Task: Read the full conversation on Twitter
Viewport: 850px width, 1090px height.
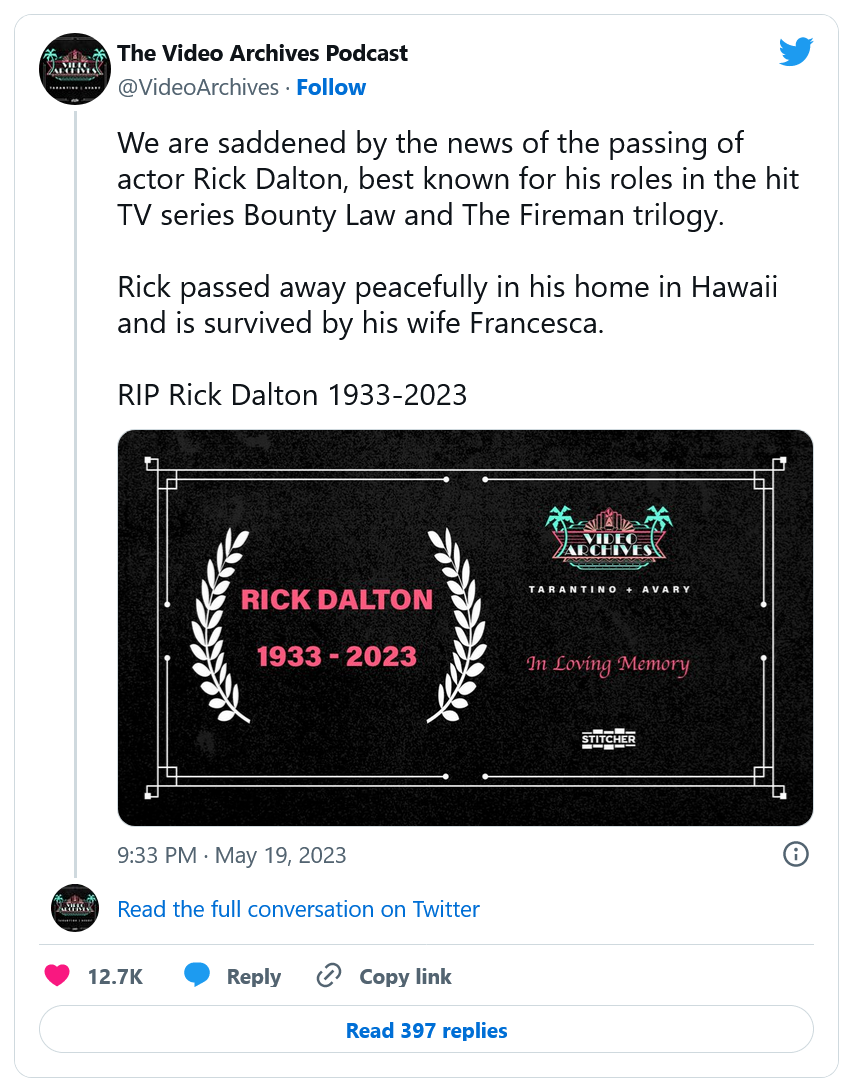Action: point(298,909)
